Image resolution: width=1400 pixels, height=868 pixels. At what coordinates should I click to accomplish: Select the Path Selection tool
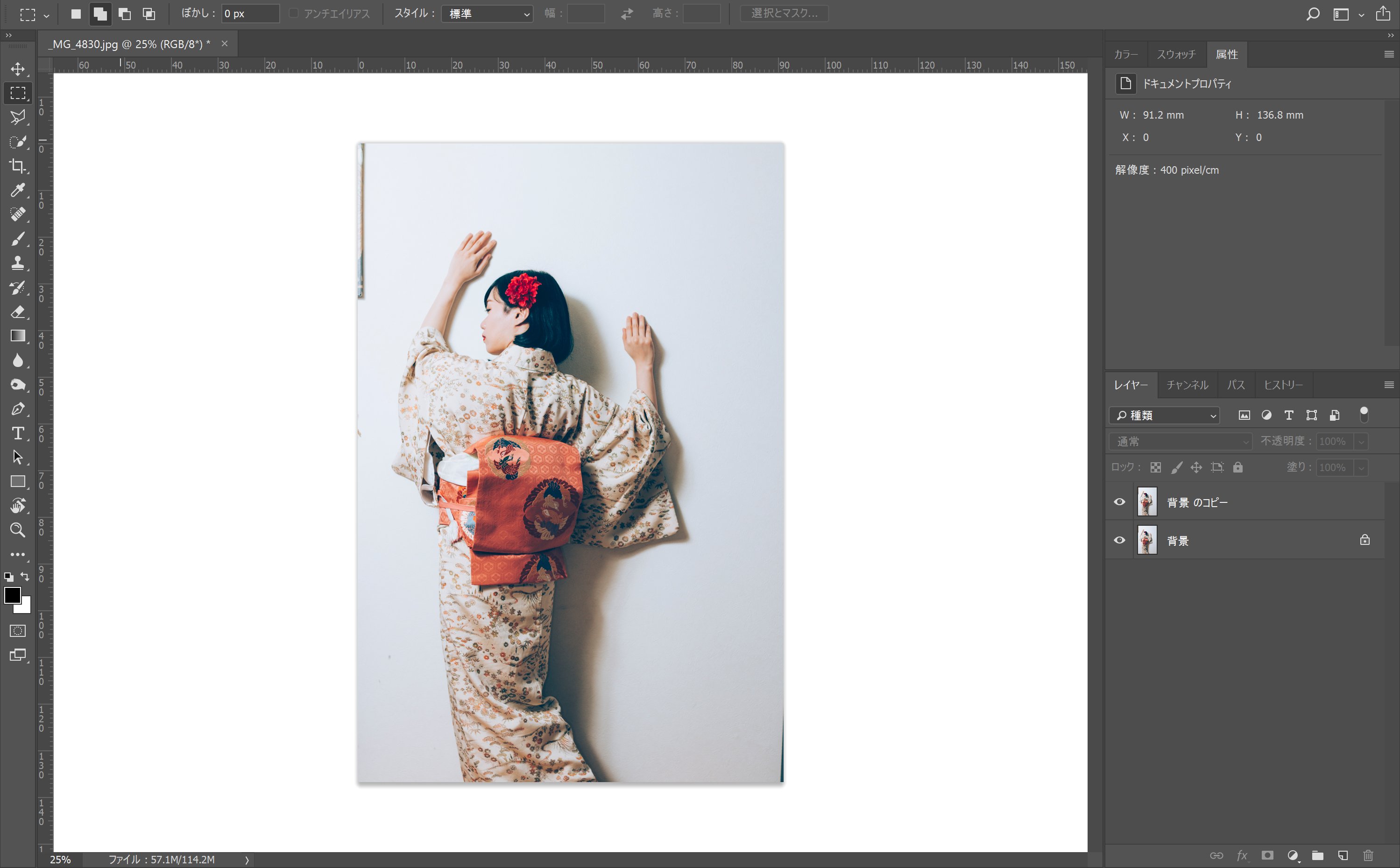point(18,458)
